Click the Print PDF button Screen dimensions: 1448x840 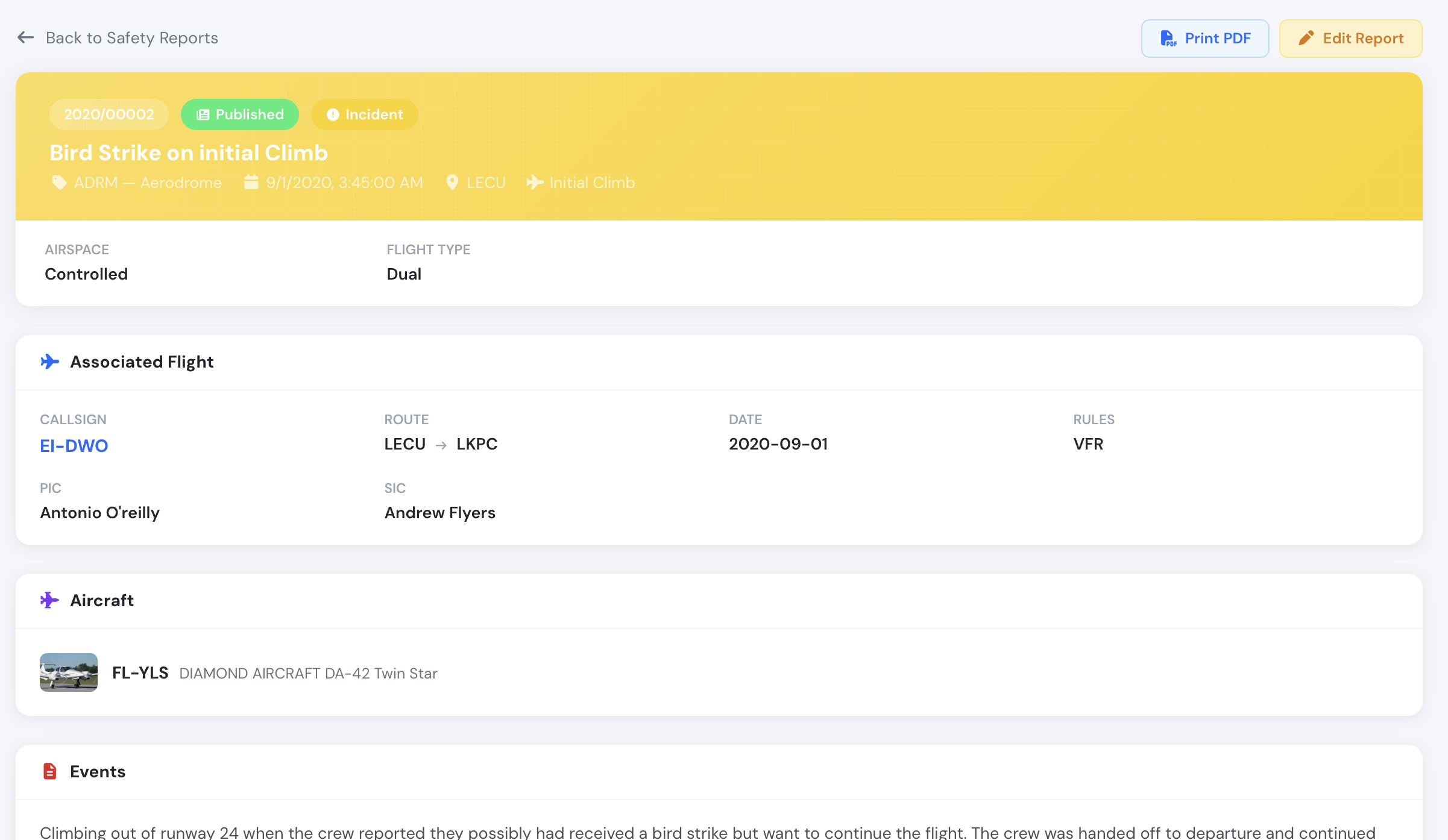click(1204, 39)
